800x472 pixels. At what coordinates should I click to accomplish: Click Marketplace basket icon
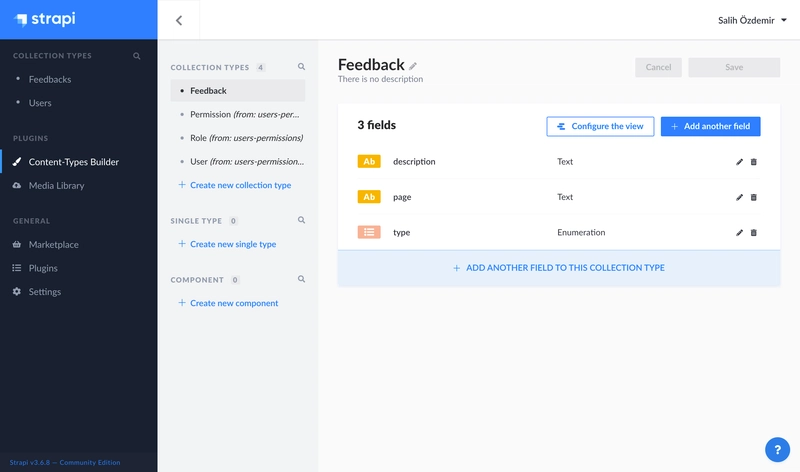(x=17, y=244)
